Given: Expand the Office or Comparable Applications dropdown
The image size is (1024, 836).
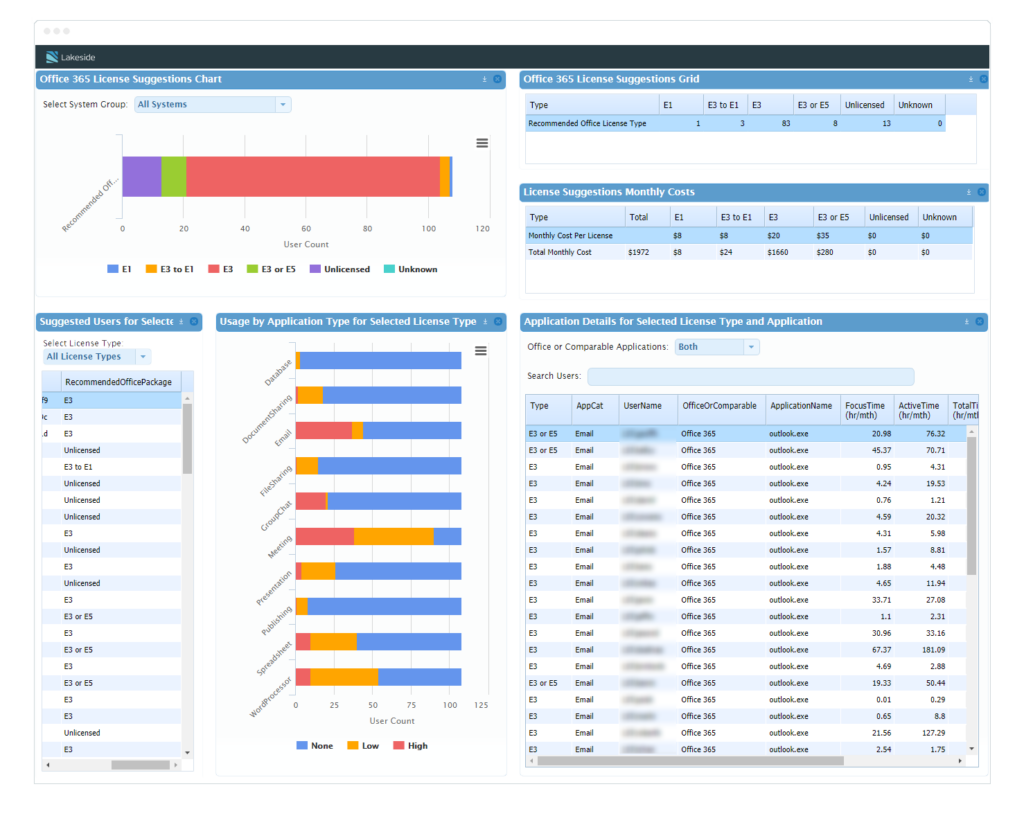Looking at the screenshot, I should pos(750,347).
